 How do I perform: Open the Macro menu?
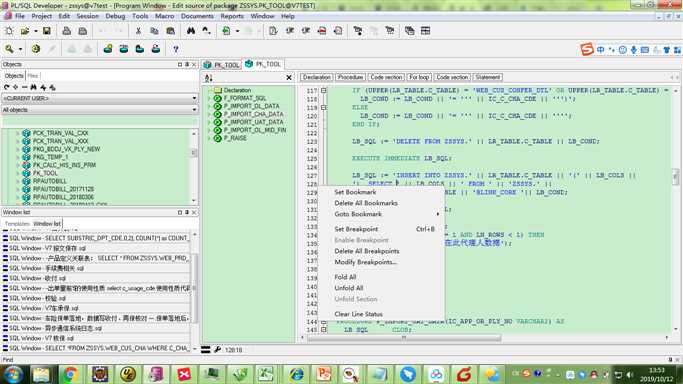pyautogui.click(x=165, y=16)
